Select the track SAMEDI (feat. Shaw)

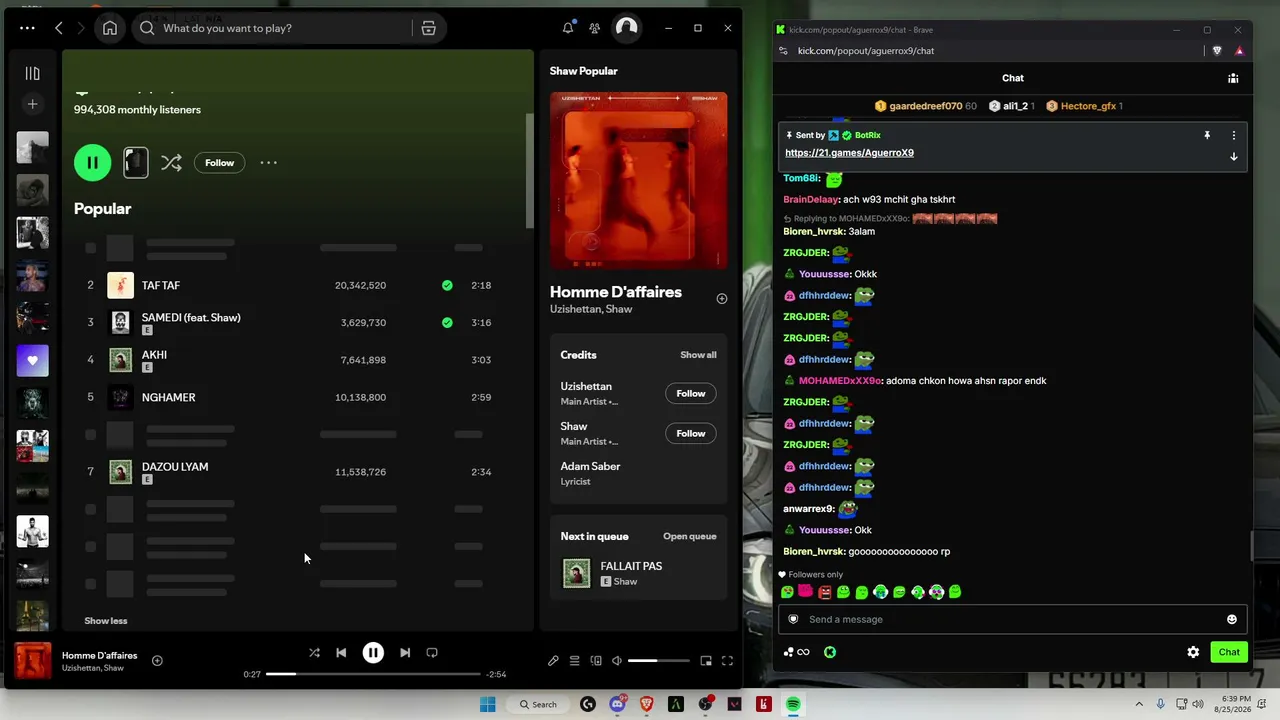coord(191,317)
